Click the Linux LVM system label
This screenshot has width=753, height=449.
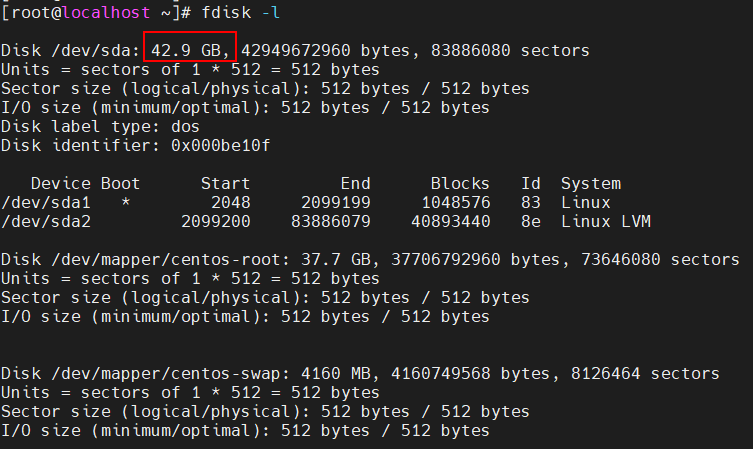[606, 221]
